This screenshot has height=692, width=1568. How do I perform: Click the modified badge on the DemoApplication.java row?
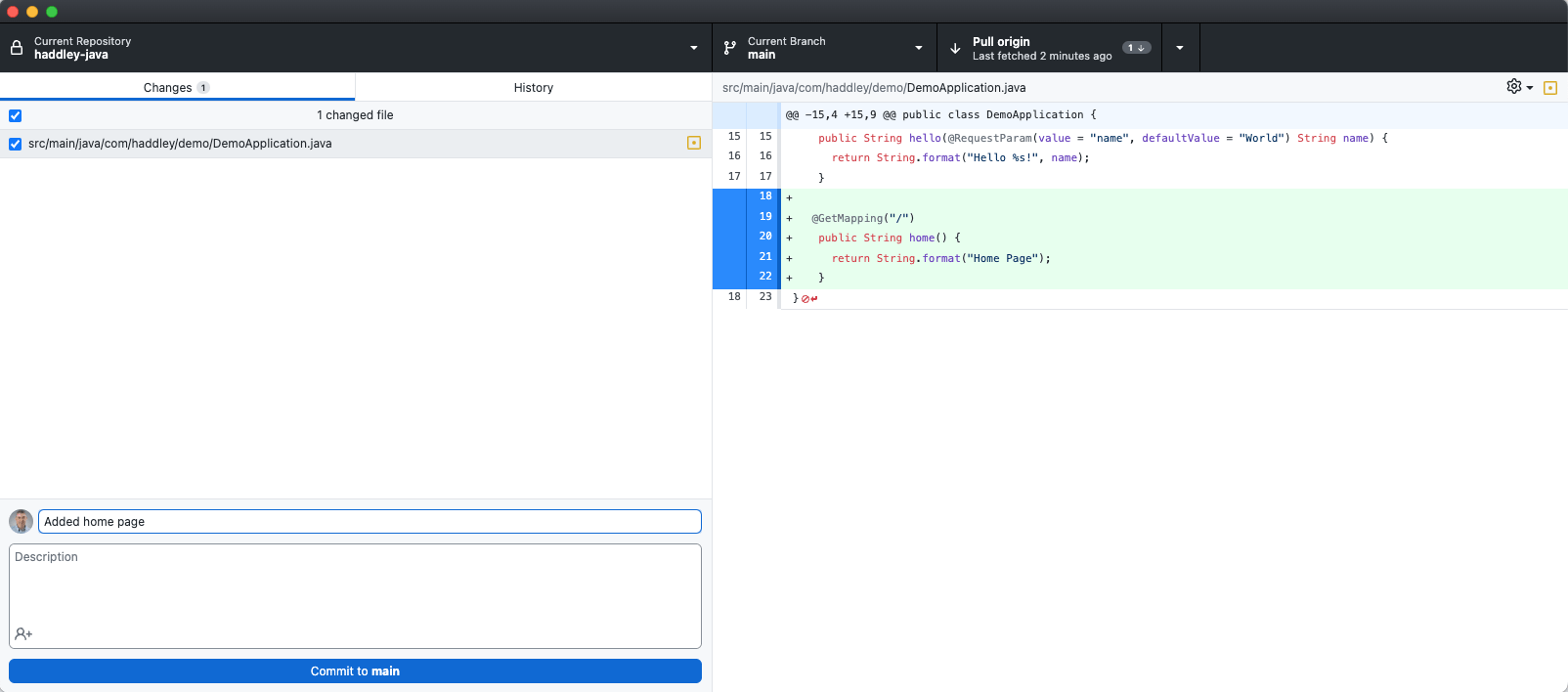(x=694, y=144)
